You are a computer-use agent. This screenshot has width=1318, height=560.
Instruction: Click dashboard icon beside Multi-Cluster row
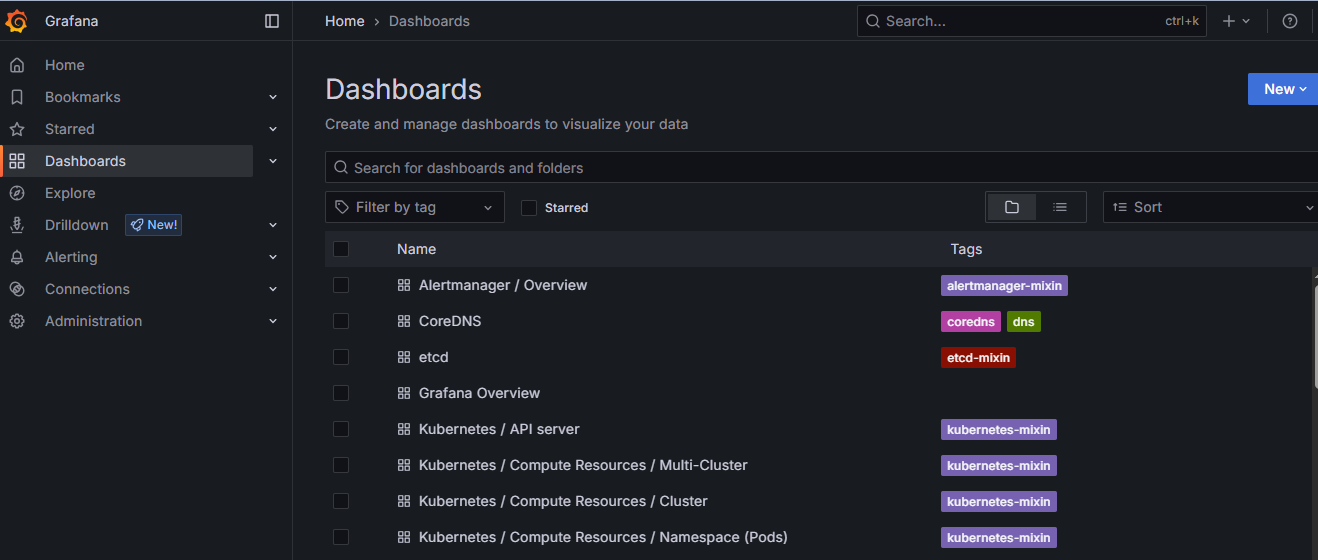click(x=404, y=465)
